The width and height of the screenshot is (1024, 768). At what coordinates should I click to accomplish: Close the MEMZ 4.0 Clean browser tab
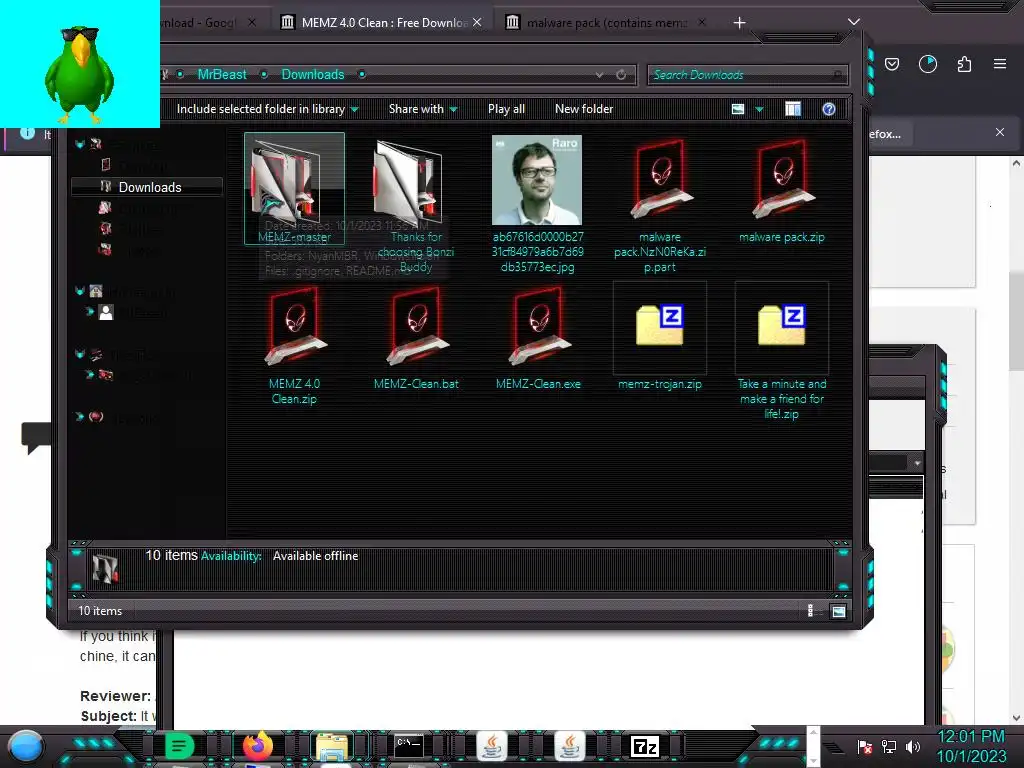[x=477, y=22]
